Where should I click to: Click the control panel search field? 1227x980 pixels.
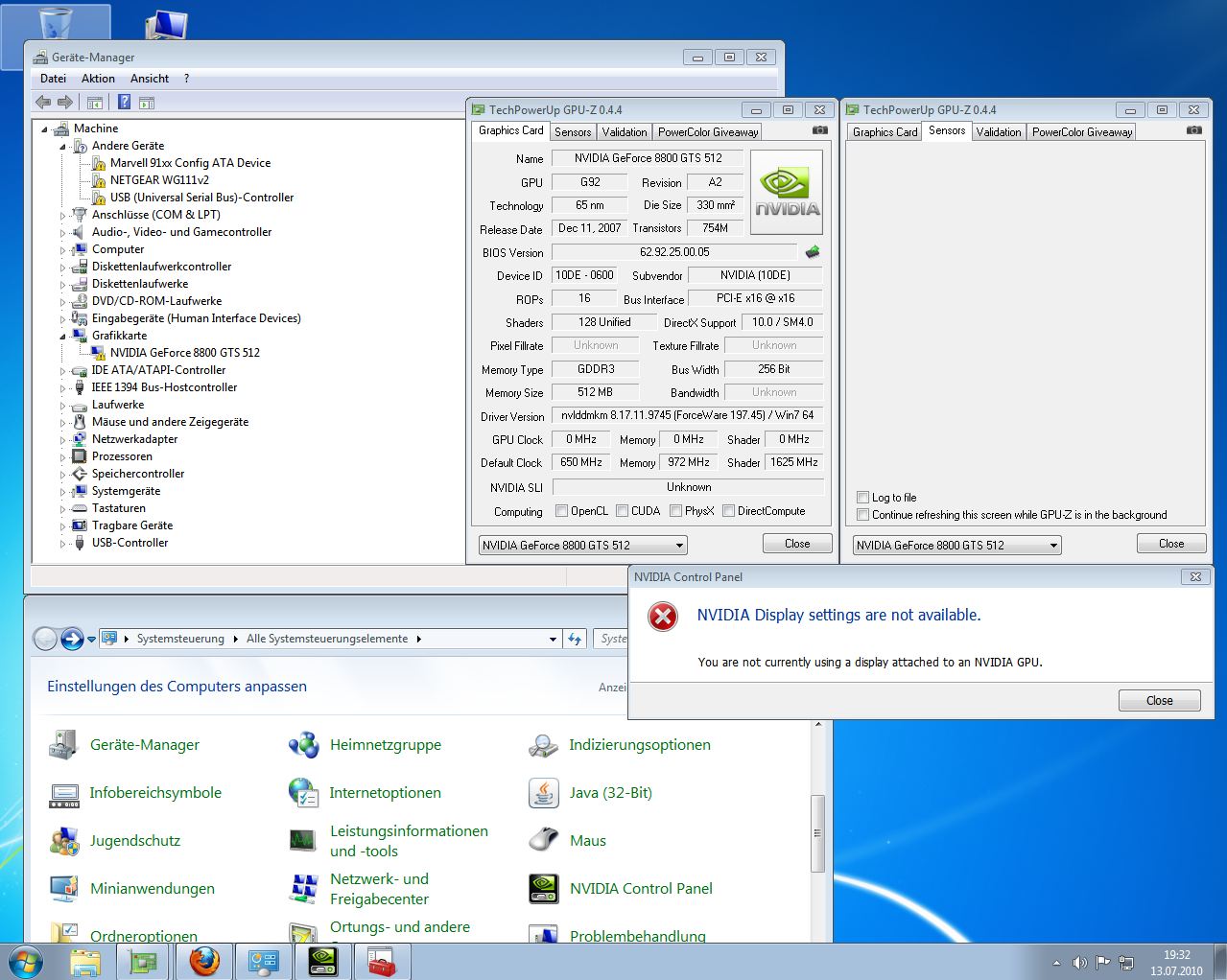click(611, 639)
